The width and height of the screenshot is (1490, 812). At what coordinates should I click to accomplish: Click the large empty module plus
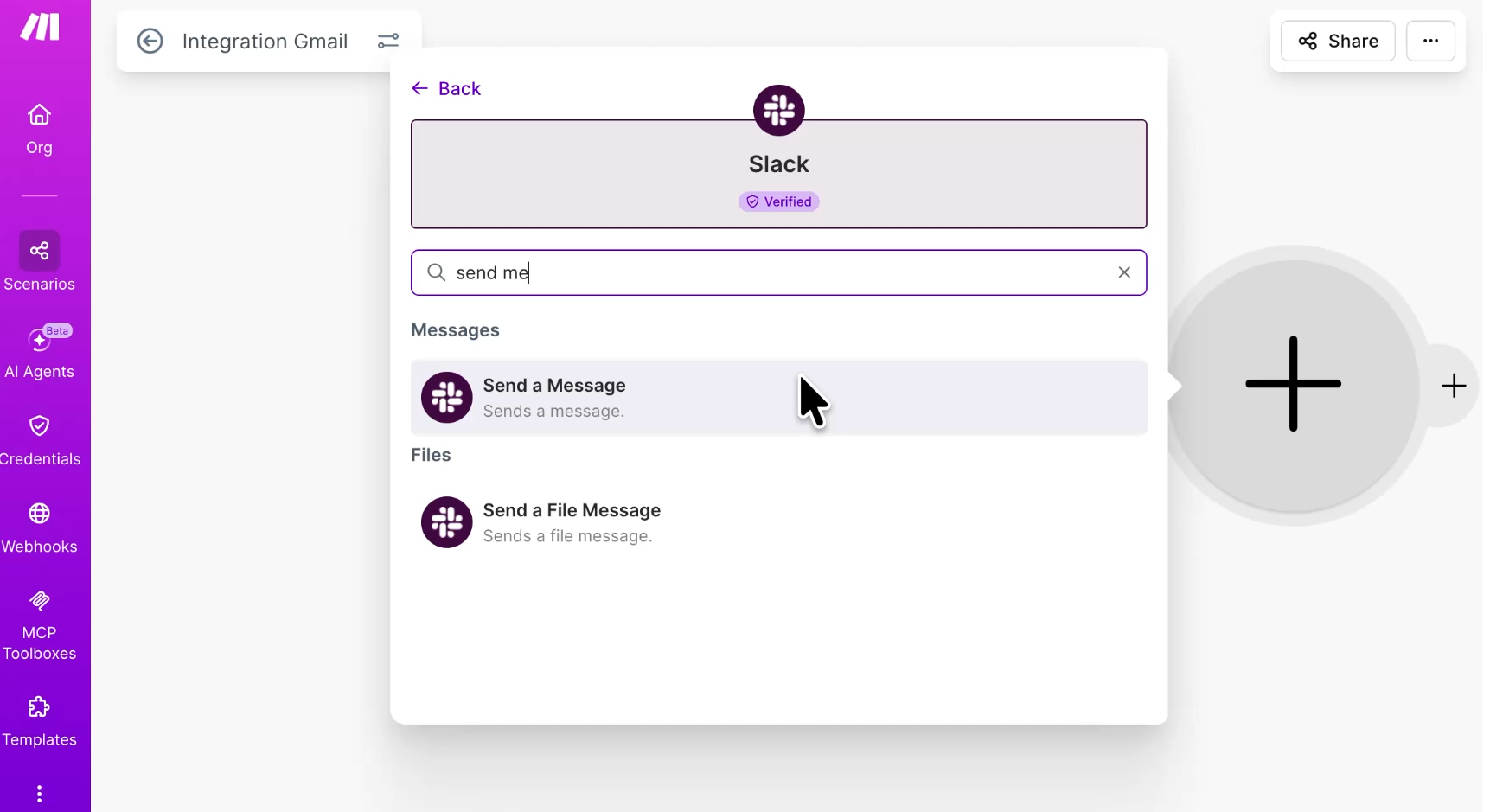coord(1293,384)
